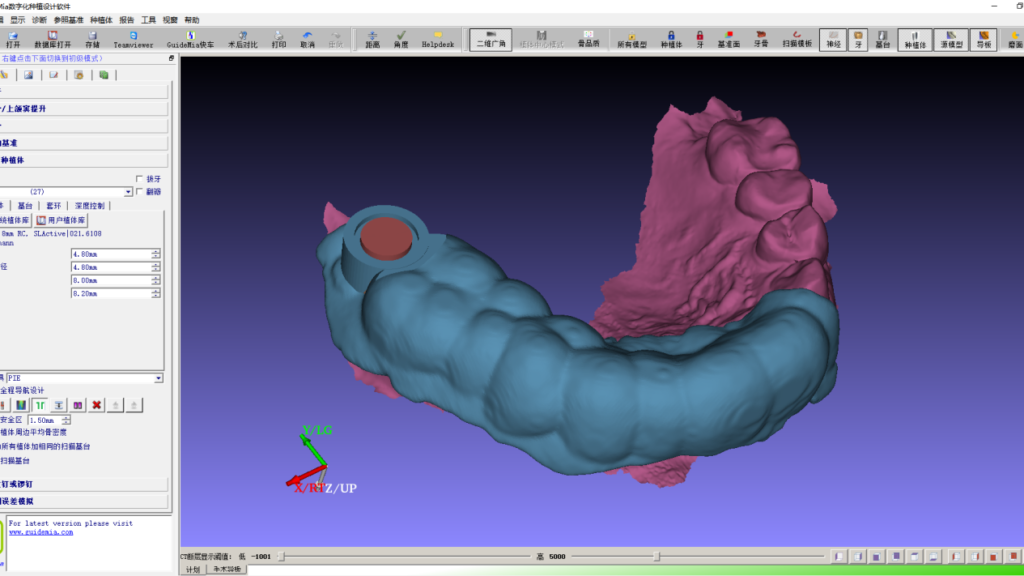Click the 基台 (abutment) toolbar icon
The image size is (1024, 576).
pyautogui.click(x=884, y=40)
